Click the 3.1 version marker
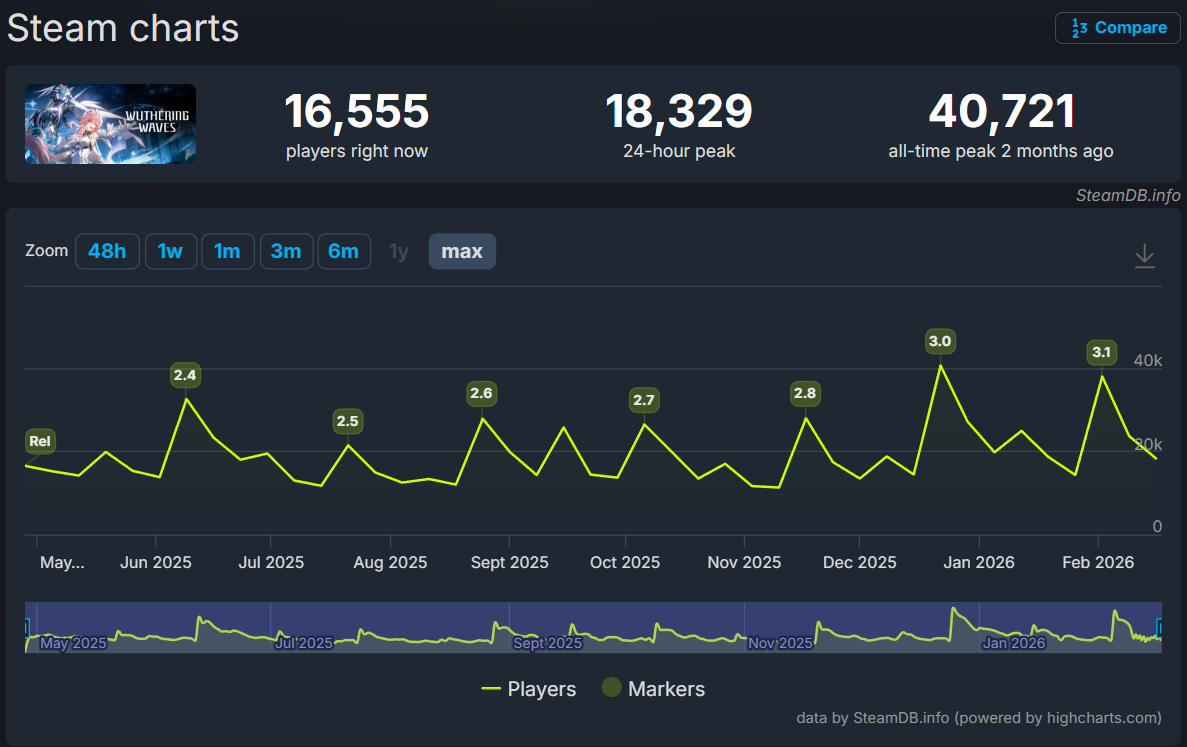Viewport: 1187px width, 747px height. [1101, 352]
